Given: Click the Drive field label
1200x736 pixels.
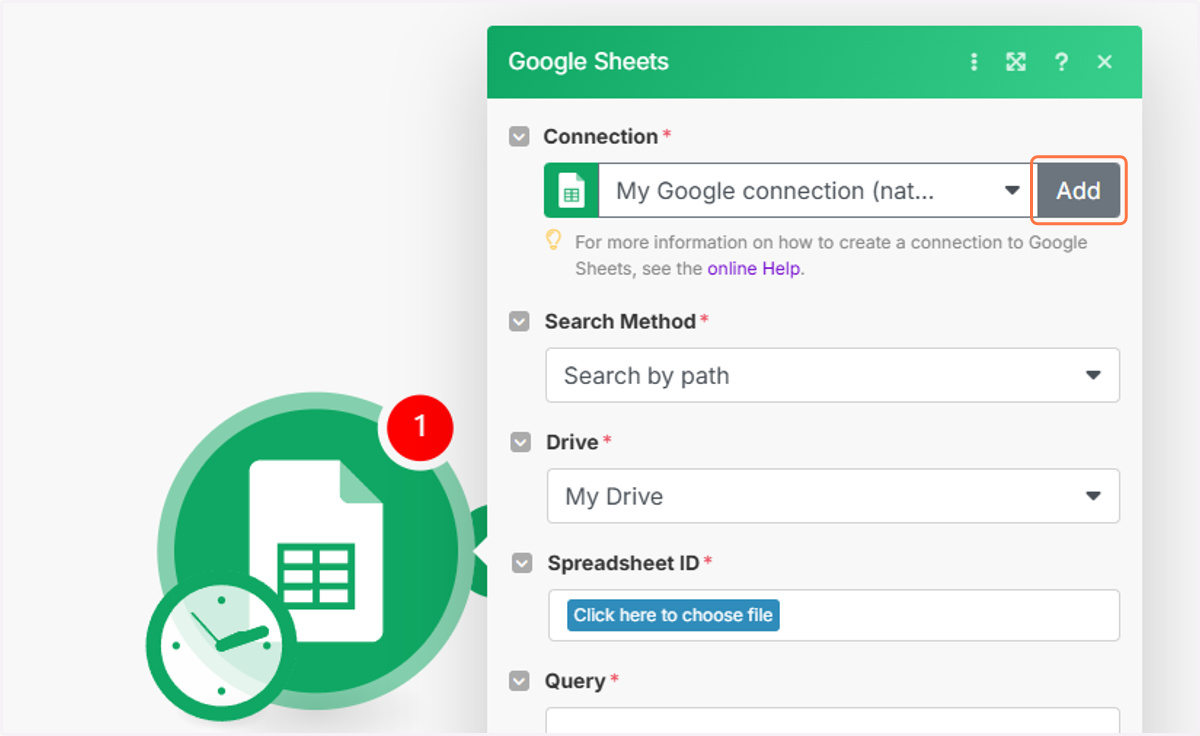Looking at the screenshot, I should coord(572,442).
